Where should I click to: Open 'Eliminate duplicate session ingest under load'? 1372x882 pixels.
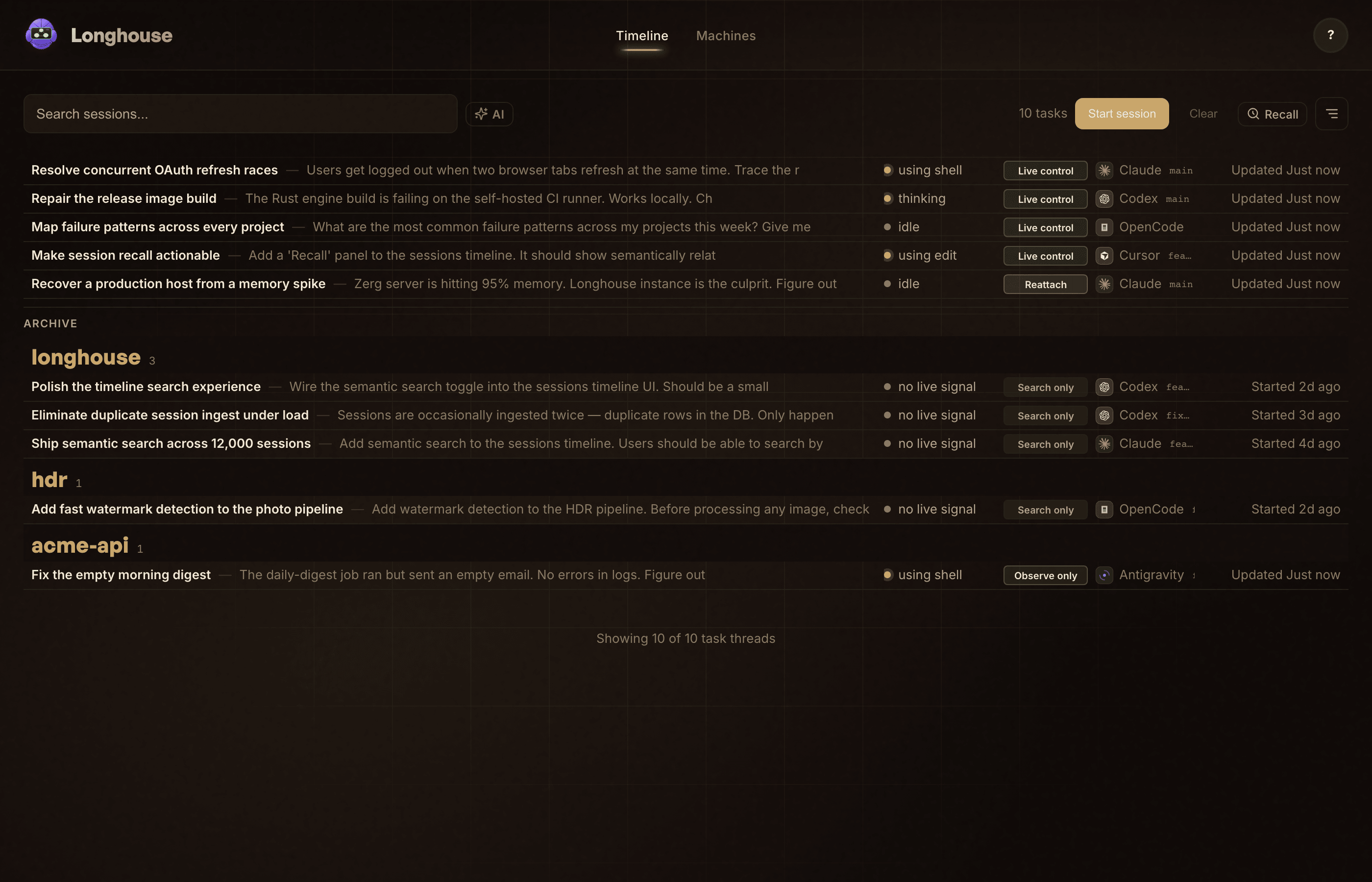[170, 415]
